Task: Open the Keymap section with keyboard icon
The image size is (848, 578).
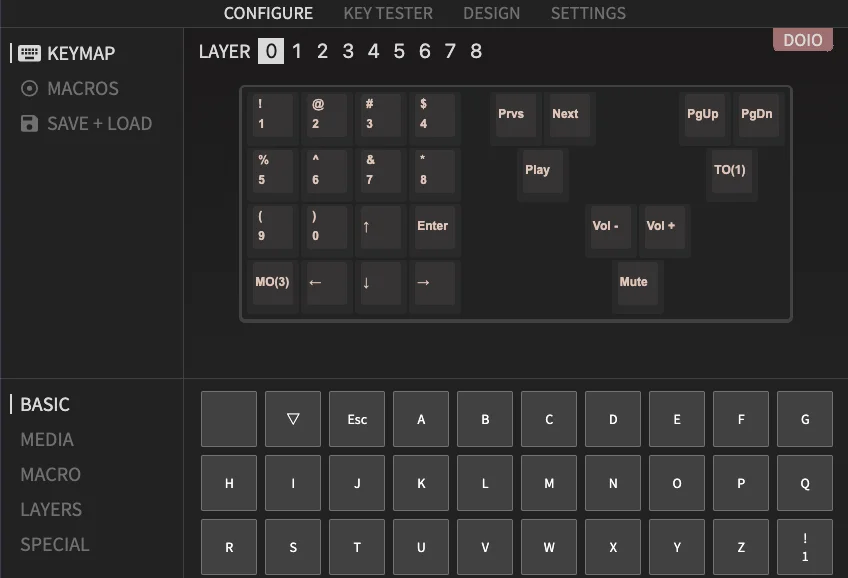Action: point(67,53)
